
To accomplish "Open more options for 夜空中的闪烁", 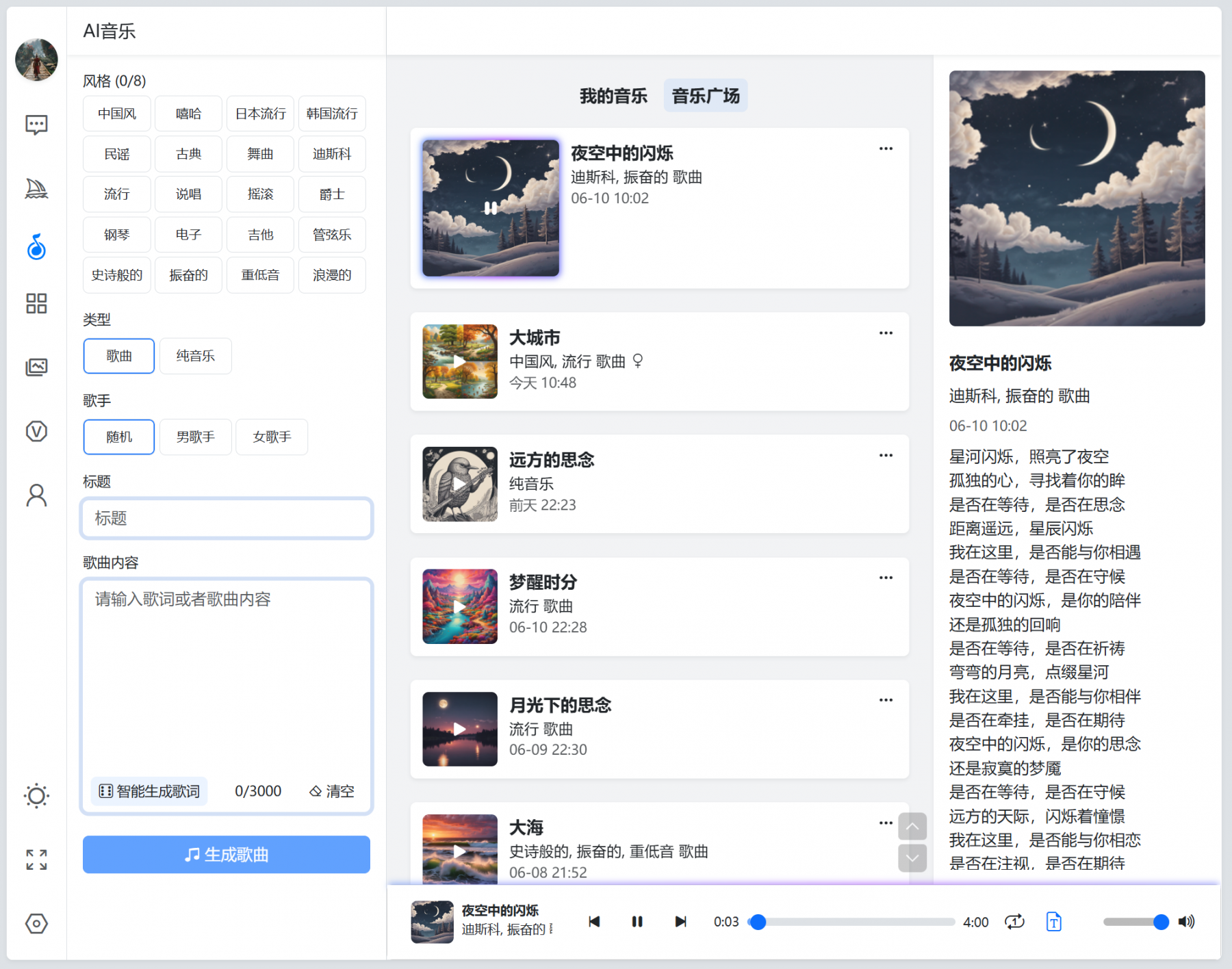I will click(886, 148).
